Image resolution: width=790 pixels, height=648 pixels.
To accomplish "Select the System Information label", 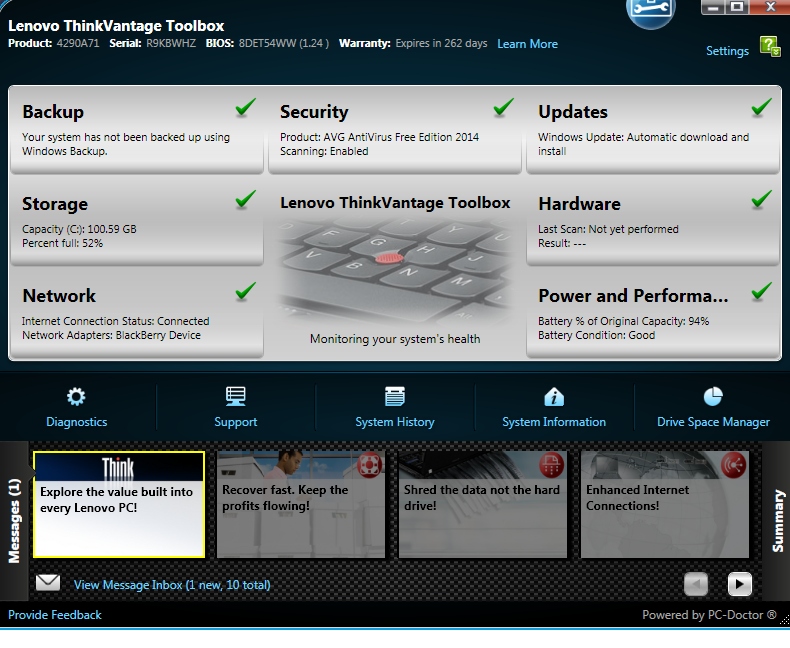I will [554, 422].
